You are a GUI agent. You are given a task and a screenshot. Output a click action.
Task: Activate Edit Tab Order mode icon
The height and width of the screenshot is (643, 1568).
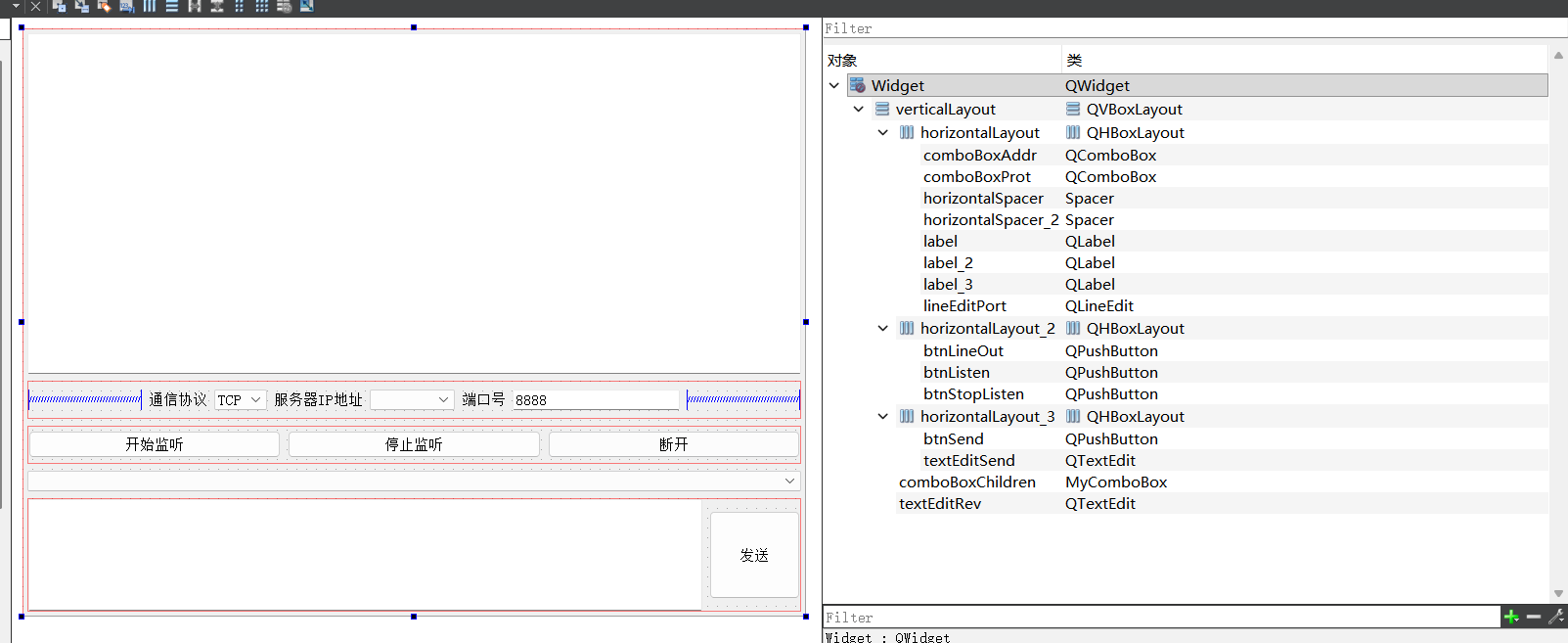tap(127, 6)
